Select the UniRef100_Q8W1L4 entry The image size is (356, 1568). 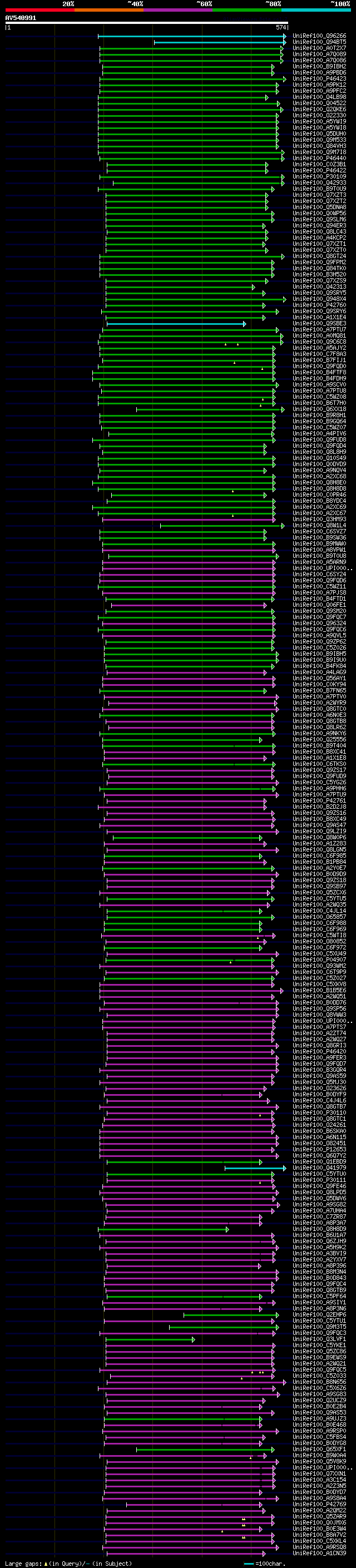coord(319,526)
